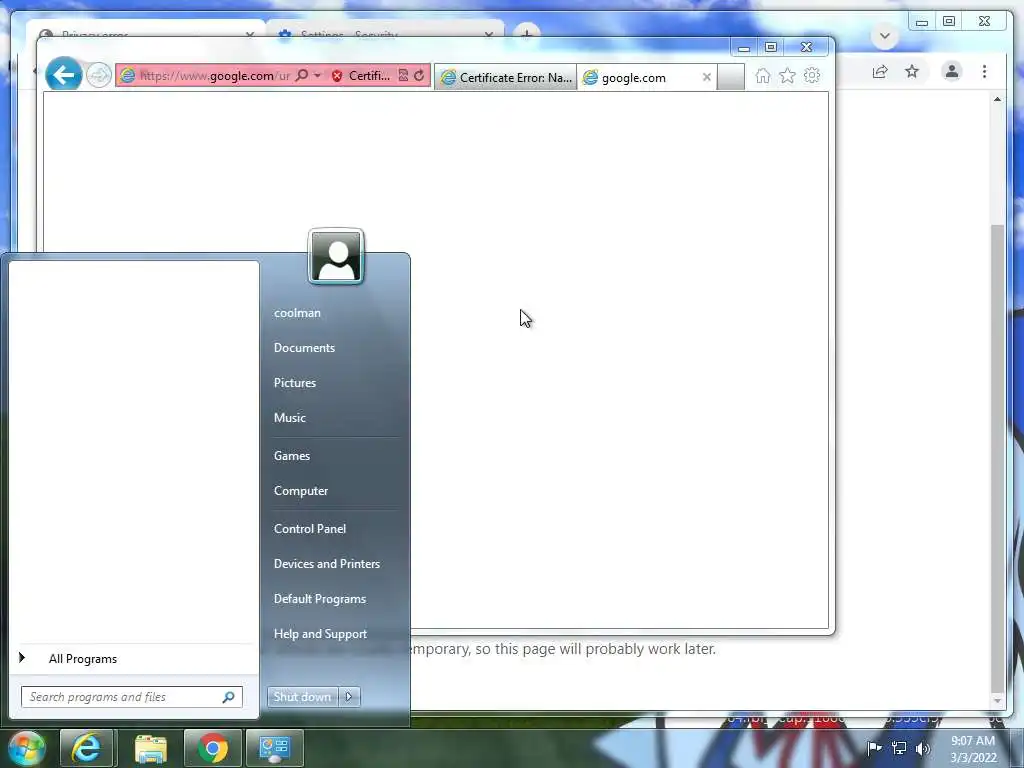Screen dimensions: 1024x768
Task: Click the IE address bar URL
Action: click(x=215, y=76)
